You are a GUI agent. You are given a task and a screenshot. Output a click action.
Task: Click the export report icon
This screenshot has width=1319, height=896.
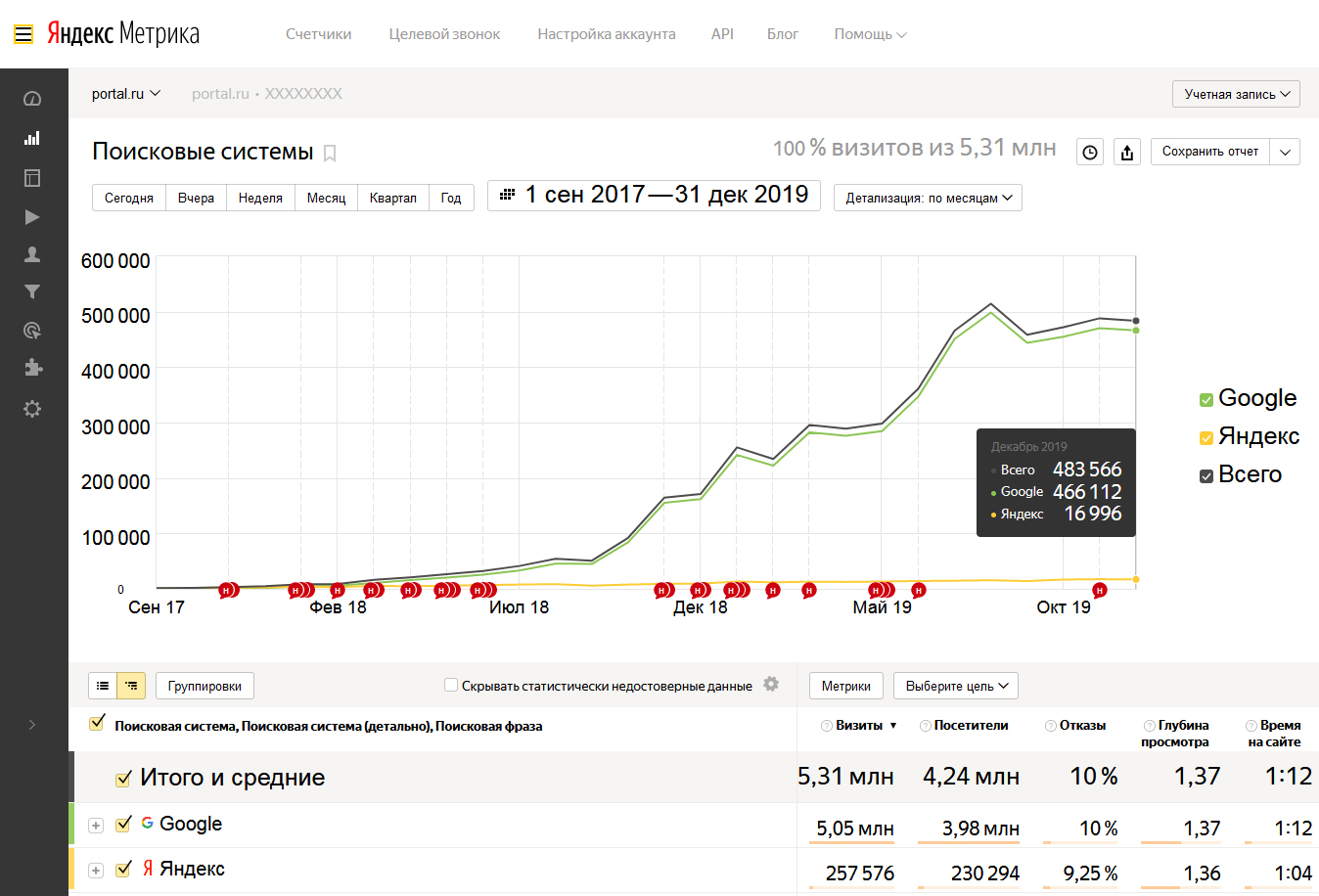1127,152
